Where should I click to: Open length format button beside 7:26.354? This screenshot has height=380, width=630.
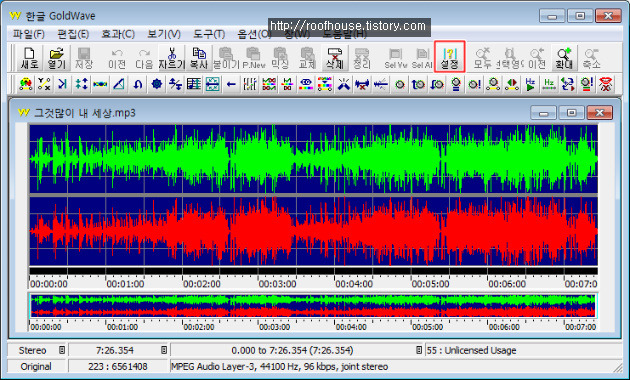[164, 350]
